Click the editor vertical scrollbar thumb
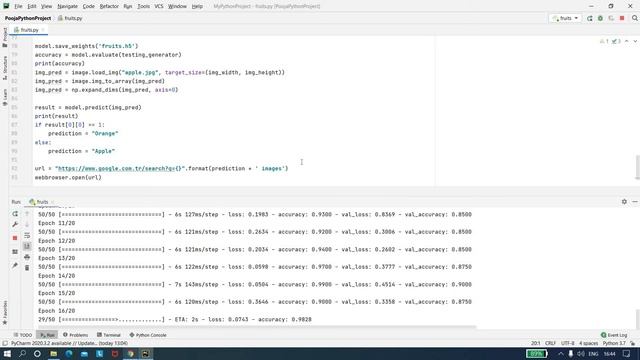The image size is (640, 360). [x=637, y=167]
